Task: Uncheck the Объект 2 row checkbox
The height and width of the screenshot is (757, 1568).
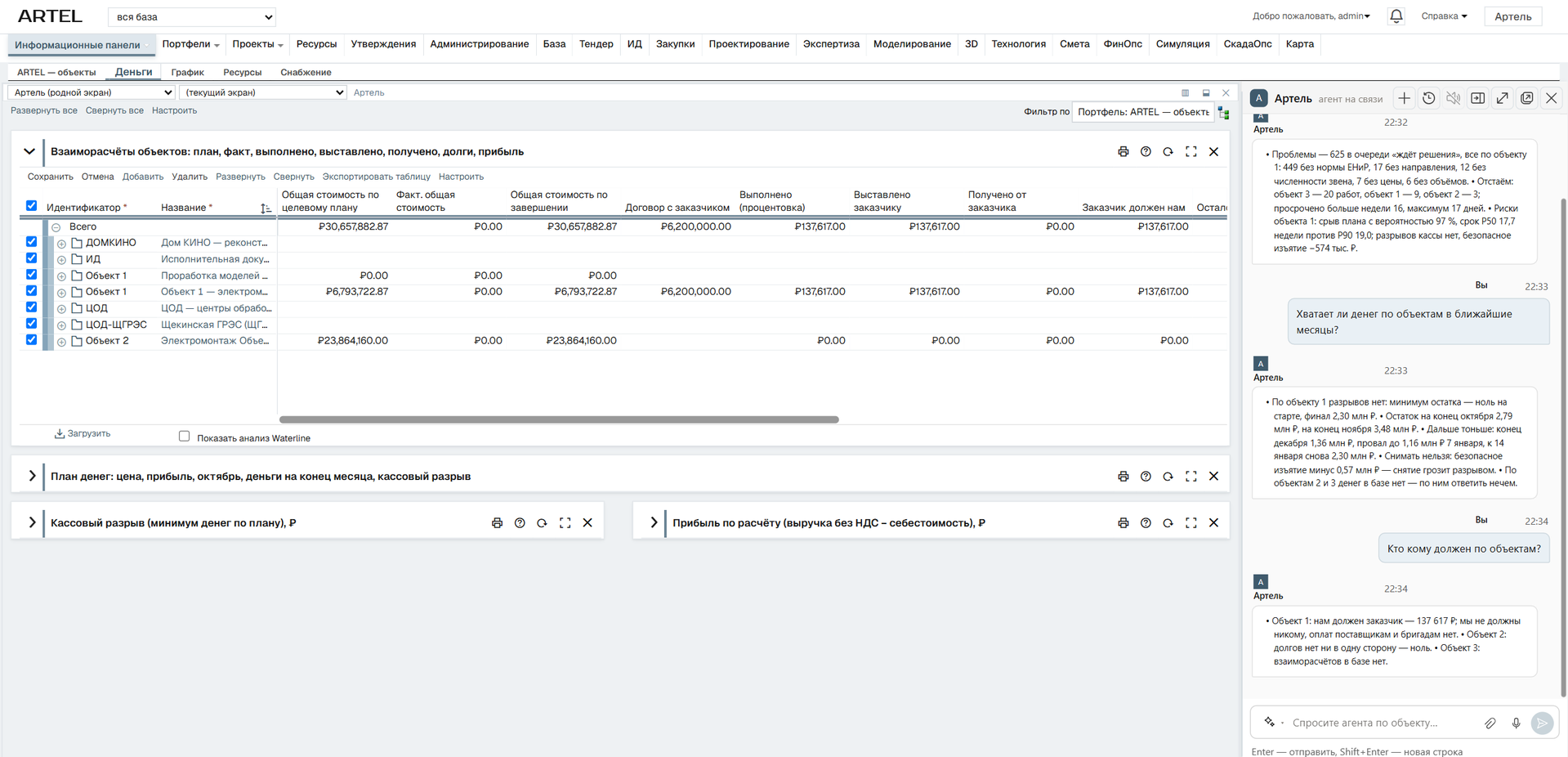Action: click(31, 340)
